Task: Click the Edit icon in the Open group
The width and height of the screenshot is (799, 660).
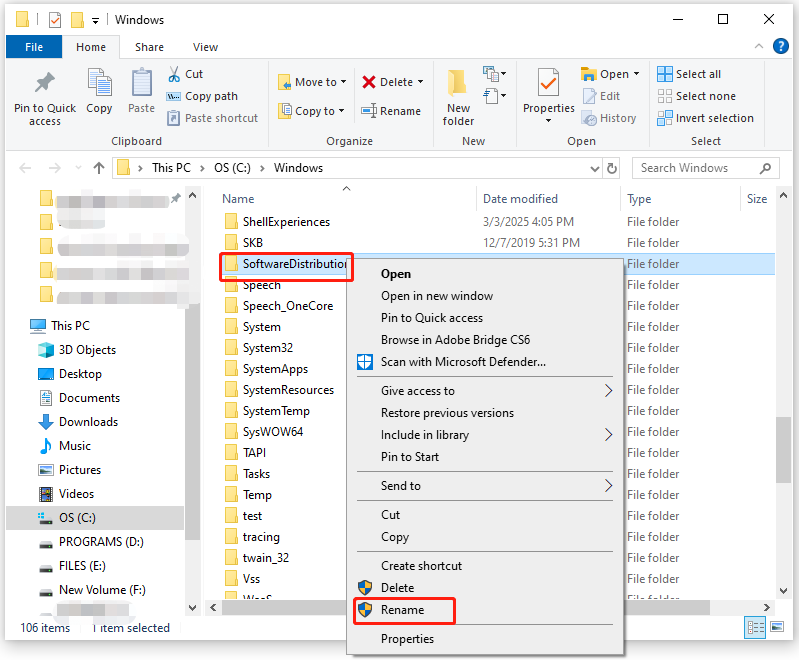Action: tap(589, 96)
